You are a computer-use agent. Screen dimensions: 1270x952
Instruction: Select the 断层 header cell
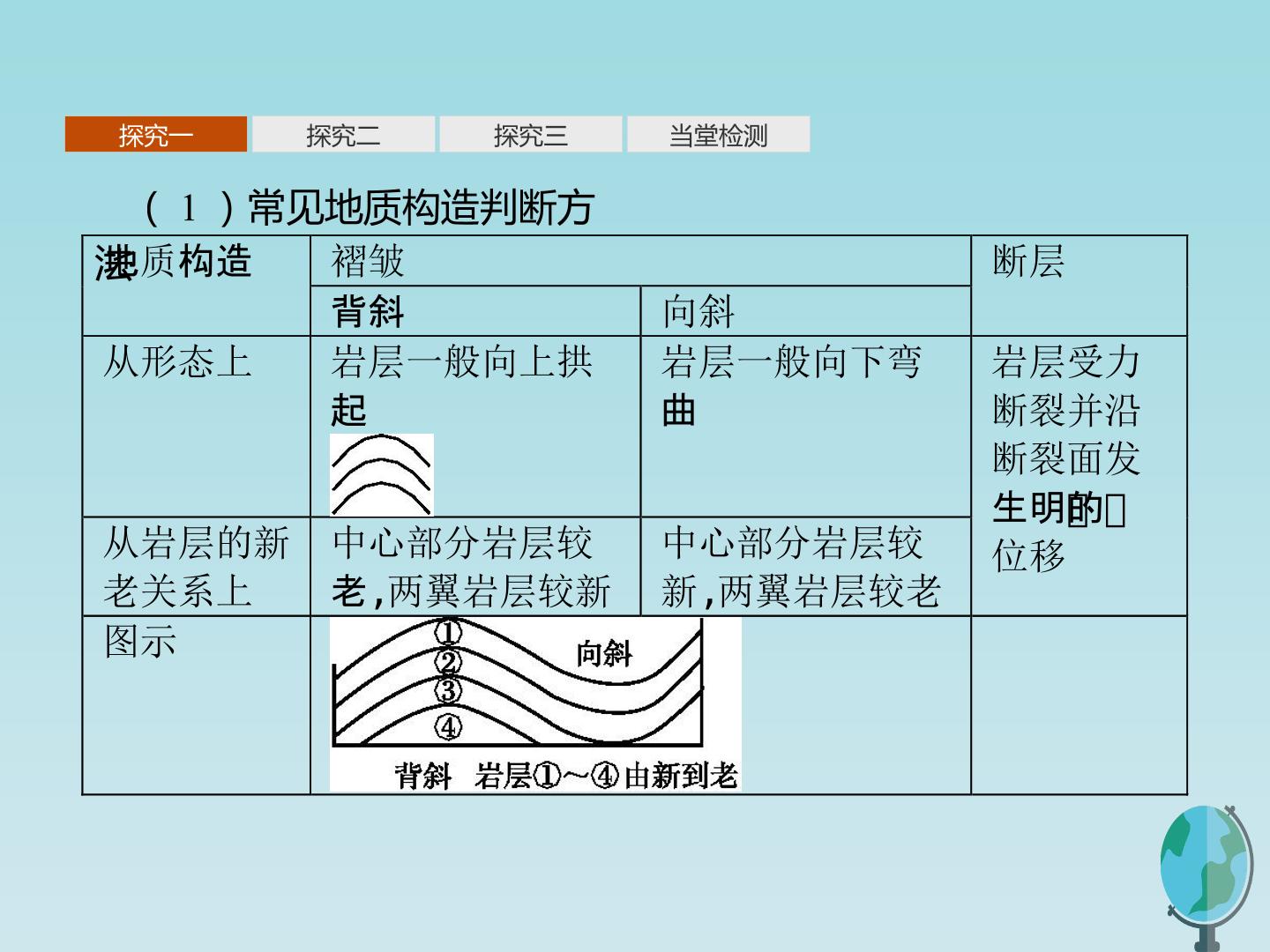[x=1079, y=286]
